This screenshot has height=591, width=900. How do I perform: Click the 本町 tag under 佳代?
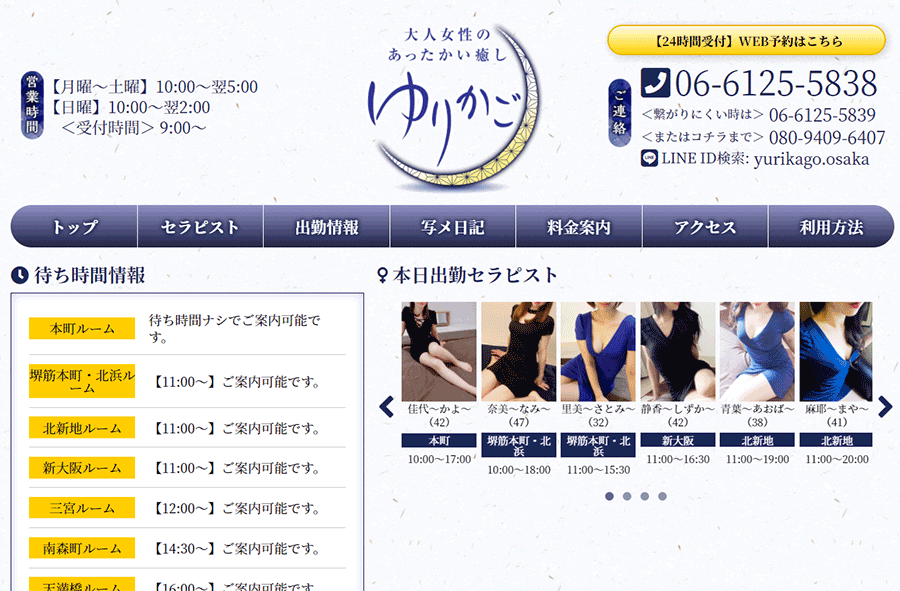click(x=439, y=441)
